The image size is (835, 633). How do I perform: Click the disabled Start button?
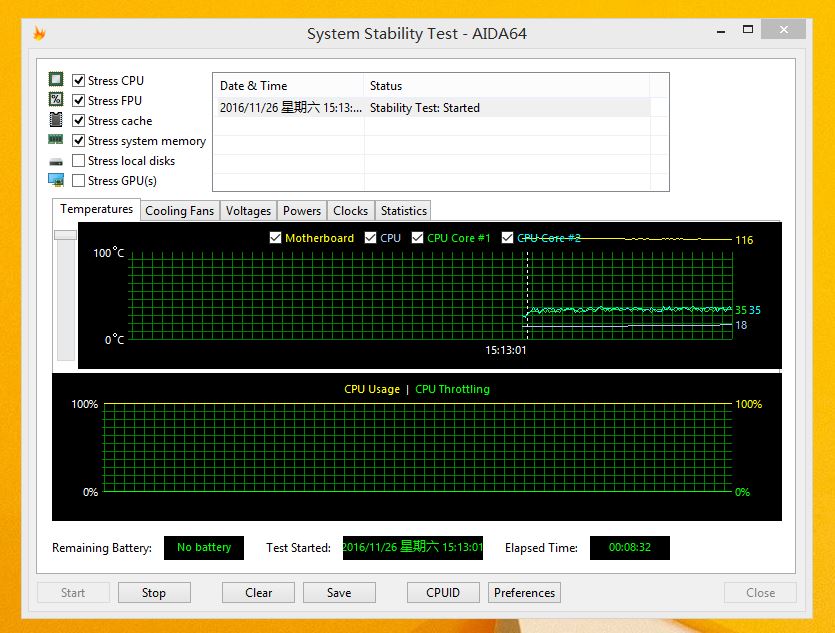tap(73, 593)
